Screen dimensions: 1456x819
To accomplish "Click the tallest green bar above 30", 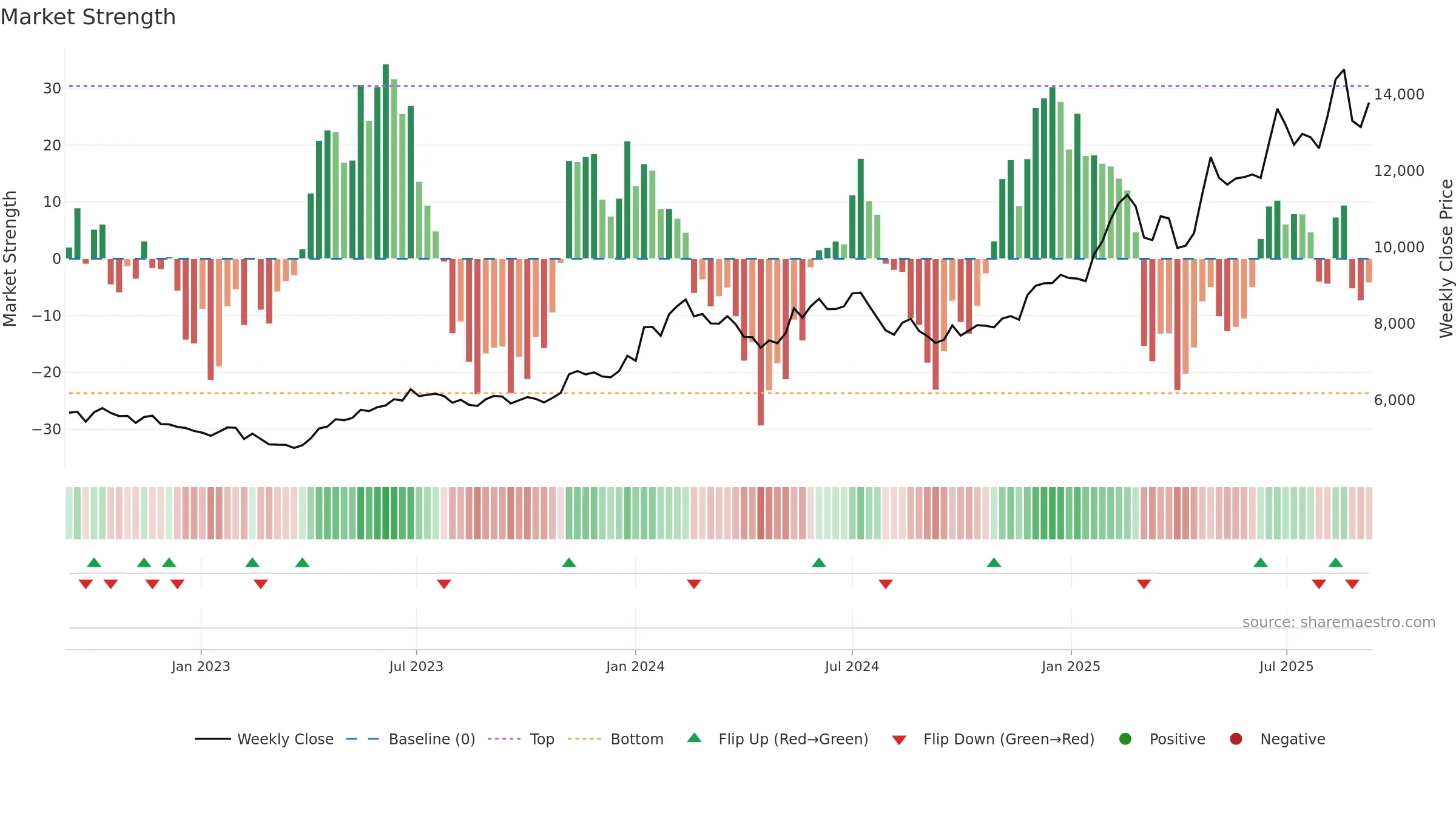I will tap(386, 161).
